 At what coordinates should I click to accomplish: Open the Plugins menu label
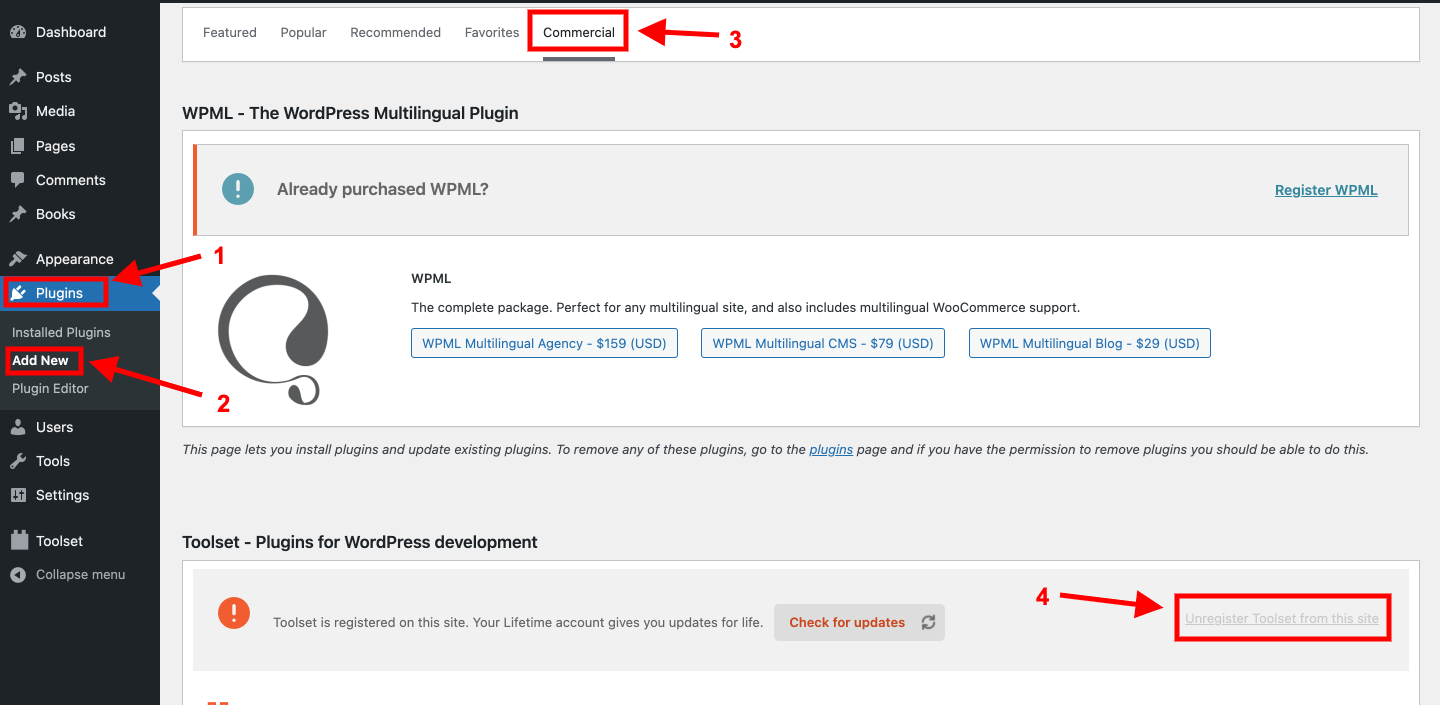pyautogui.click(x=59, y=293)
